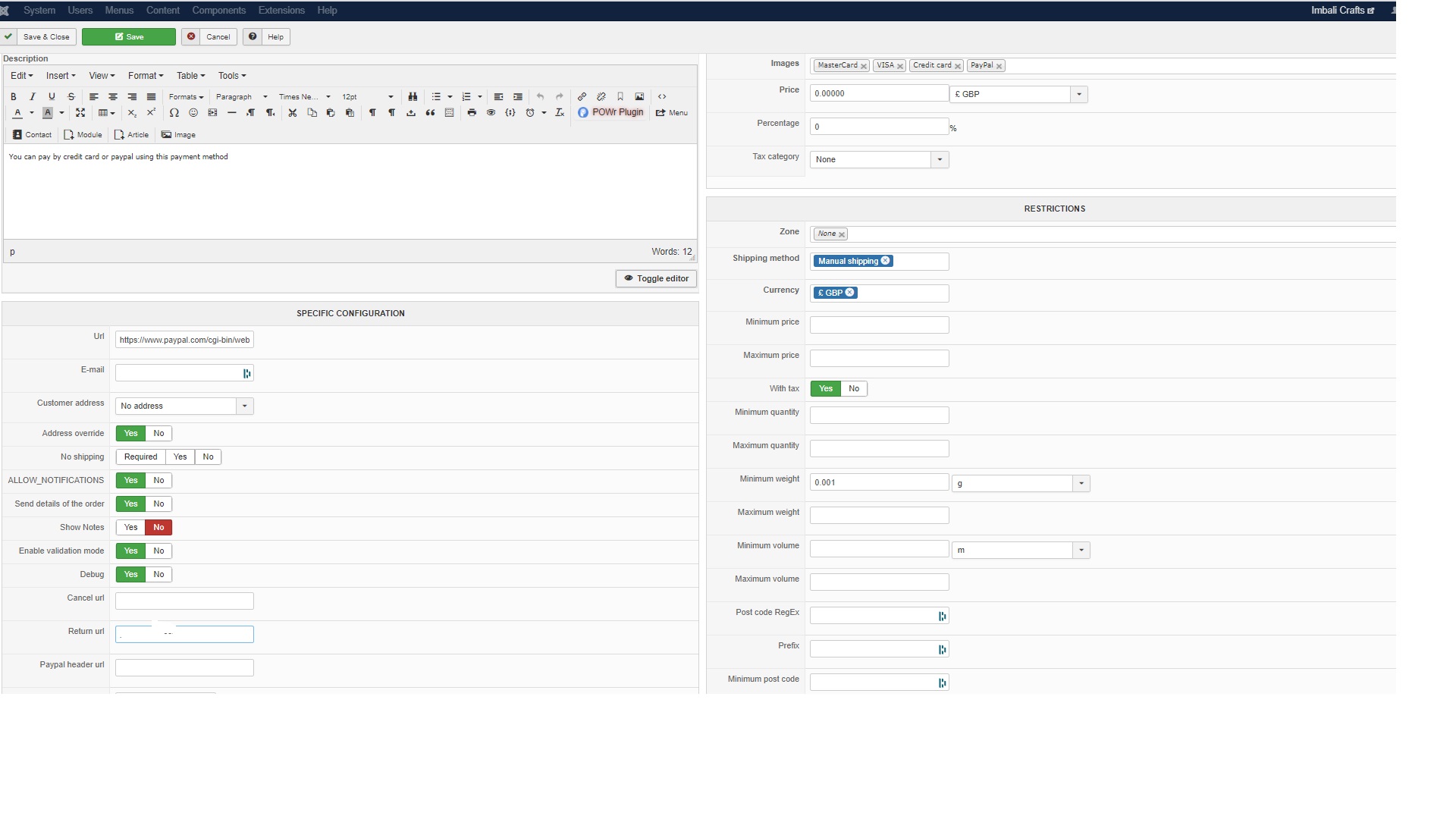Image resolution: width=1456 pixels, height=819 pixels.
Task: Click the blockquote icon
Action: point(430,113)
